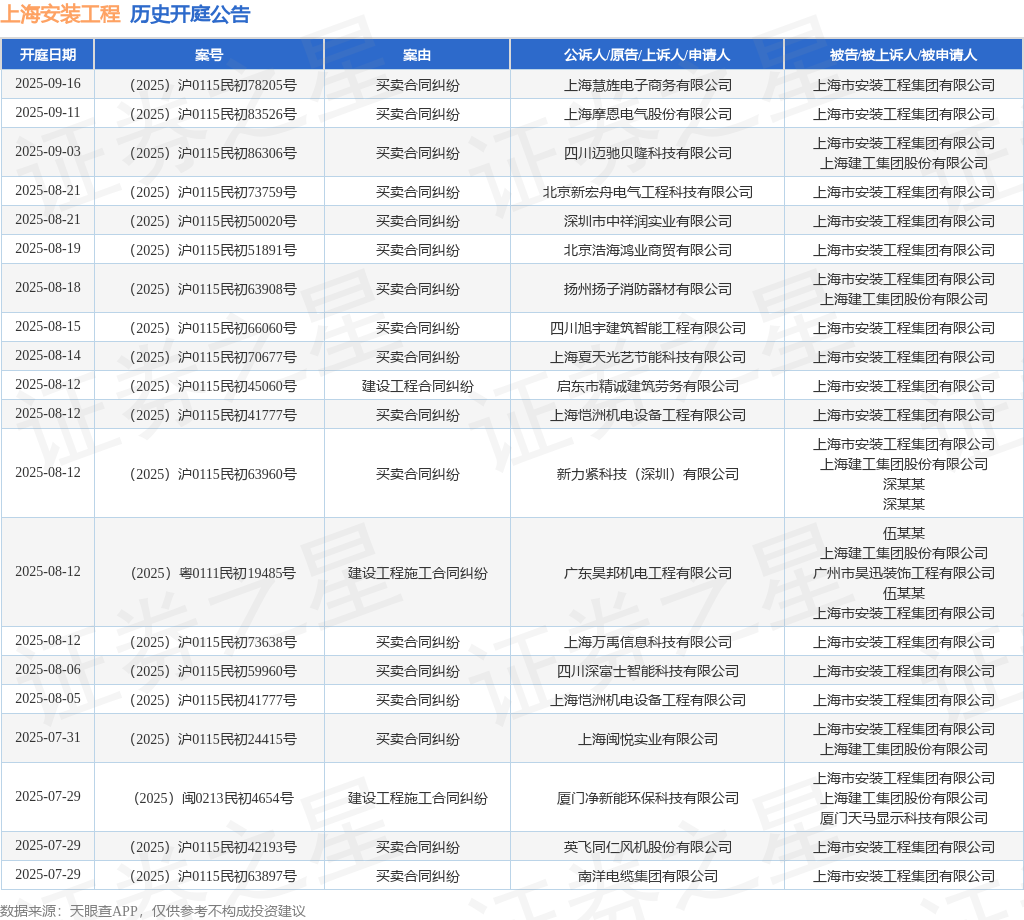Click date cell 2025-09-03
The image size is (1024, 920).
(x=48, y=151)
